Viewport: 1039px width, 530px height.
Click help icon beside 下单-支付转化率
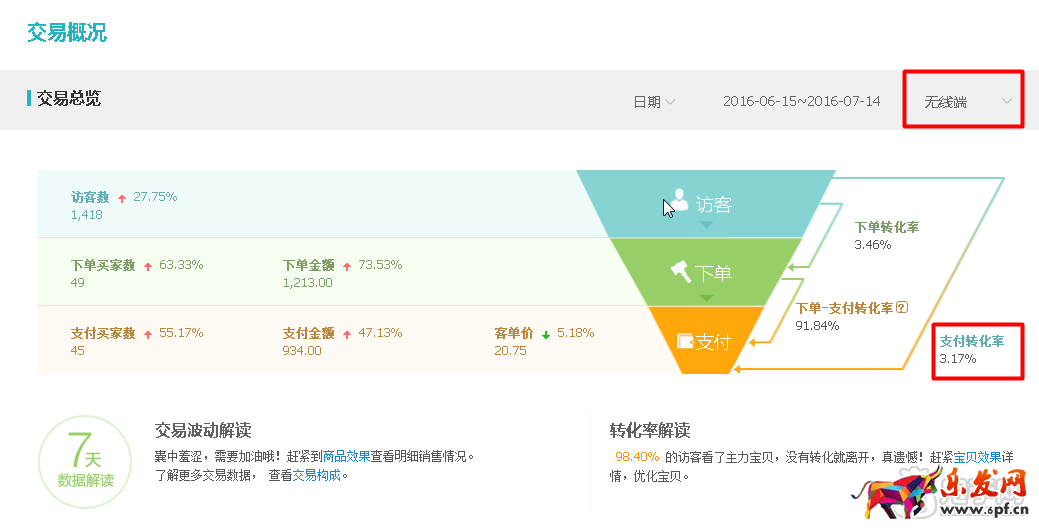(x=901, y=308)
